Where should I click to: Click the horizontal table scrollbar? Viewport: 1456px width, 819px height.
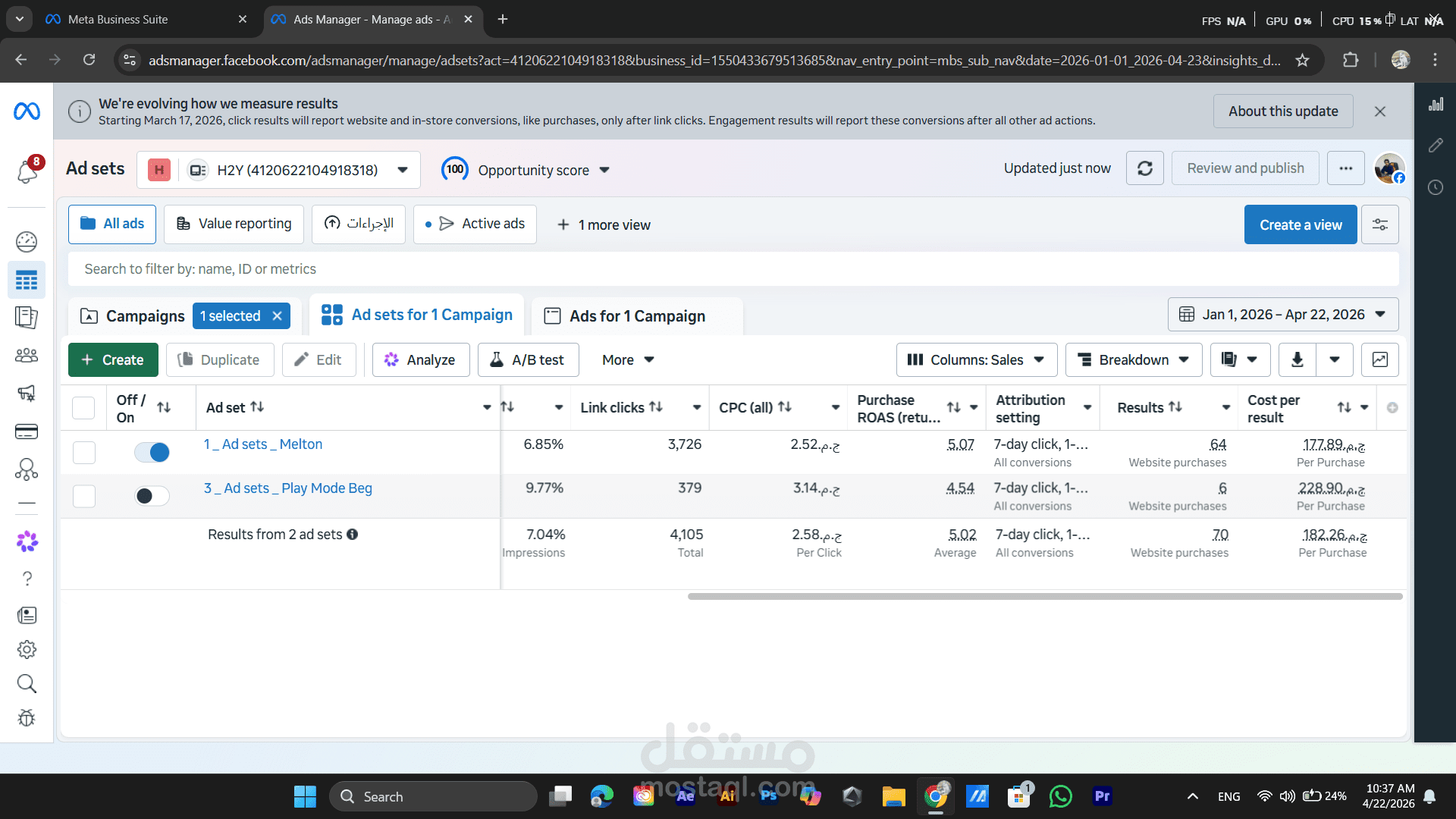pyautogui.click(x=1045, y=597)
